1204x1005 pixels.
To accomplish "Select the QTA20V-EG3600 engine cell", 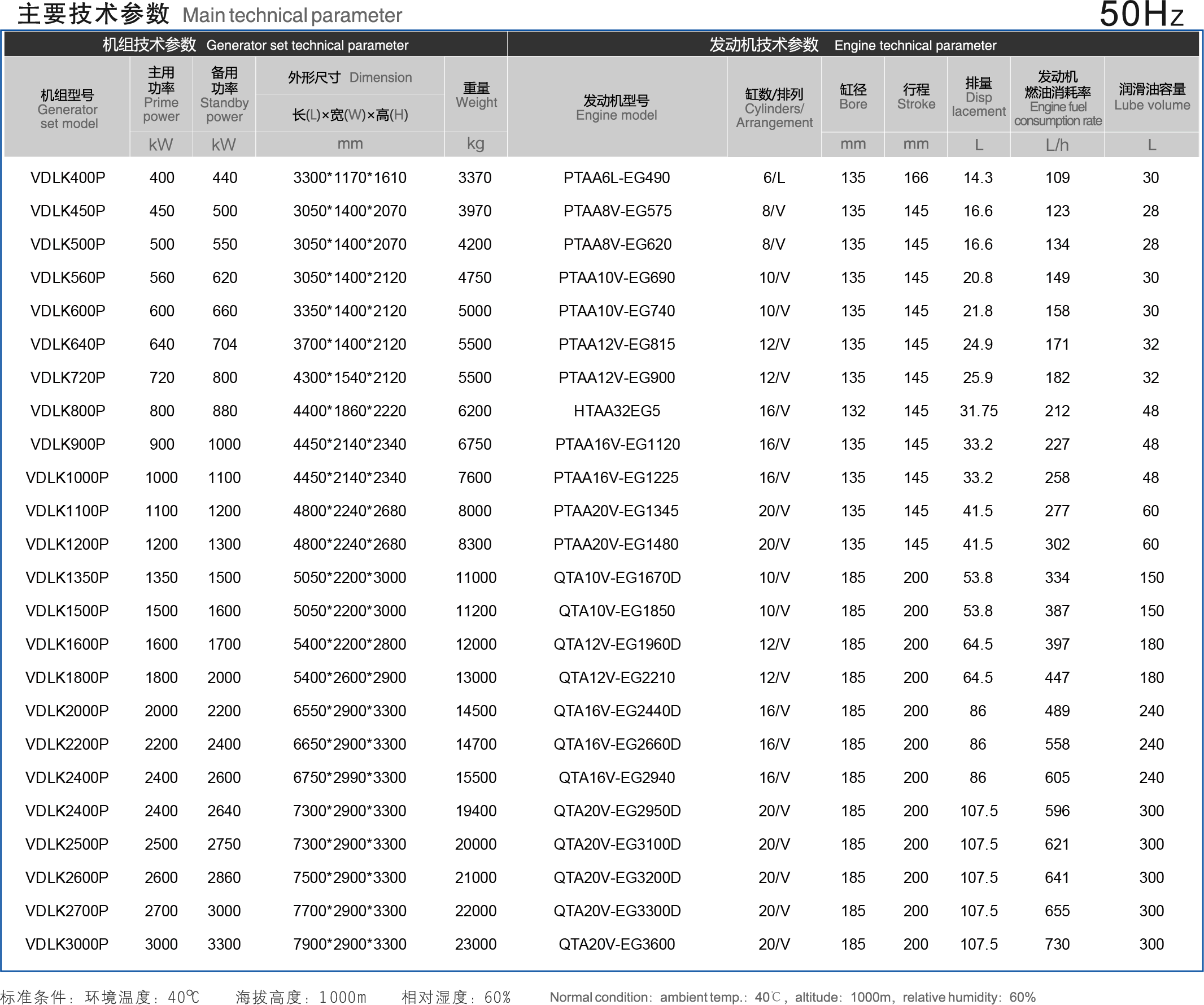I will click(x=616, y=944).
